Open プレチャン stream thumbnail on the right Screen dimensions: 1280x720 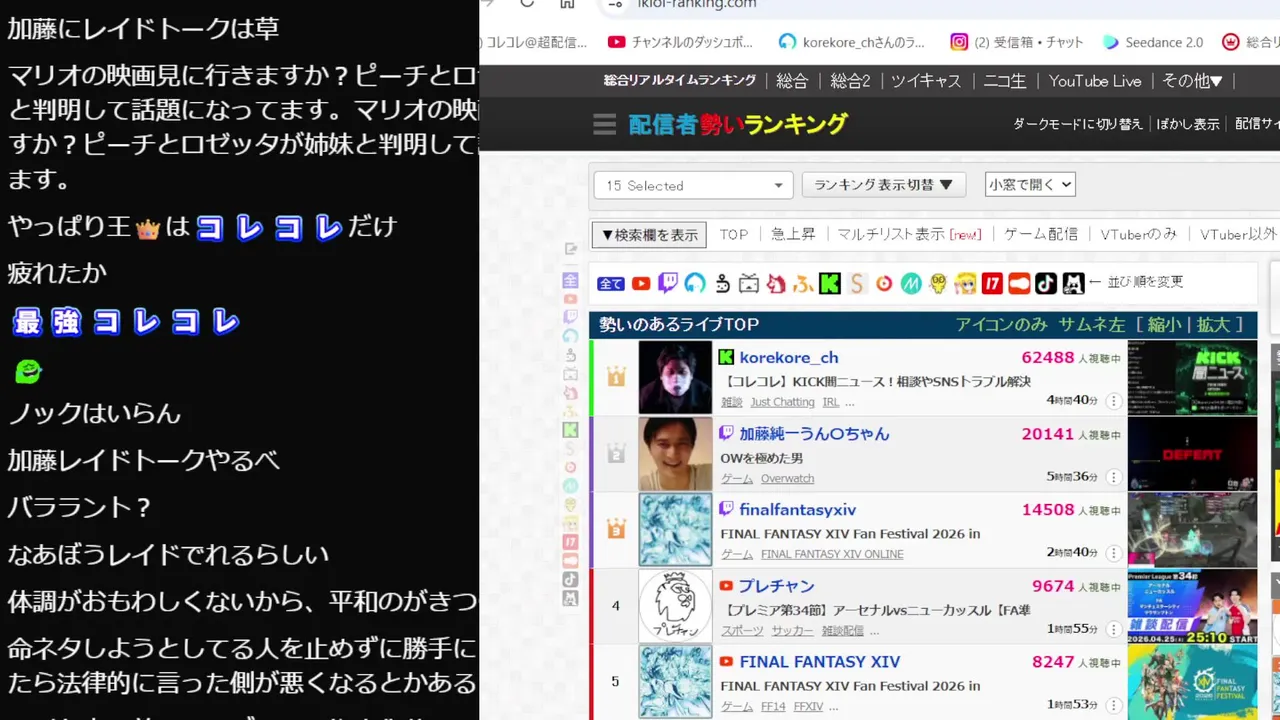tap(1192, 606)
